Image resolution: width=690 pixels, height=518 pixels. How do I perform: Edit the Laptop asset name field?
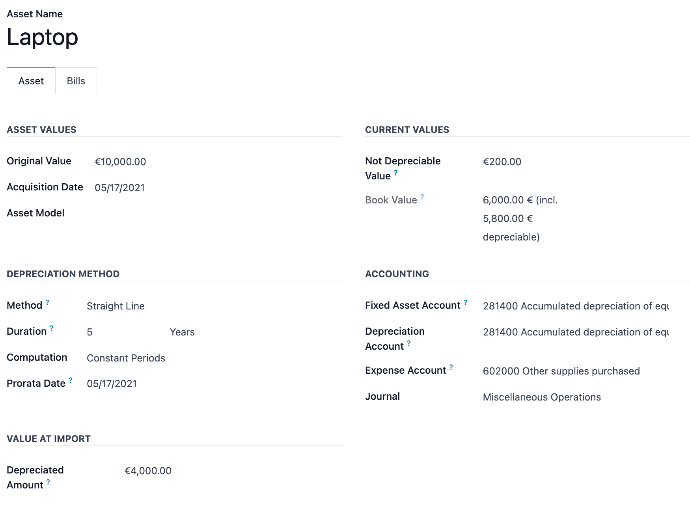point(43,38)
